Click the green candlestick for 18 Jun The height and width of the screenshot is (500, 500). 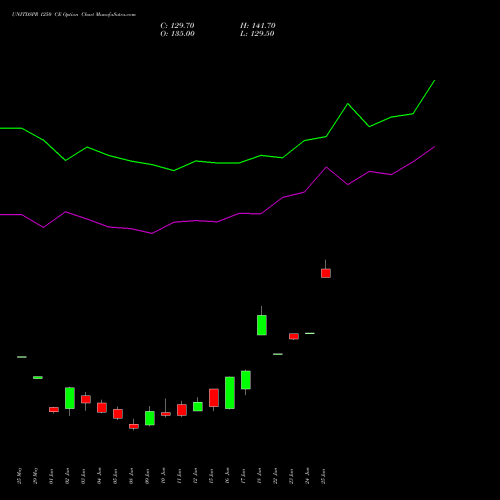(262, 325)
